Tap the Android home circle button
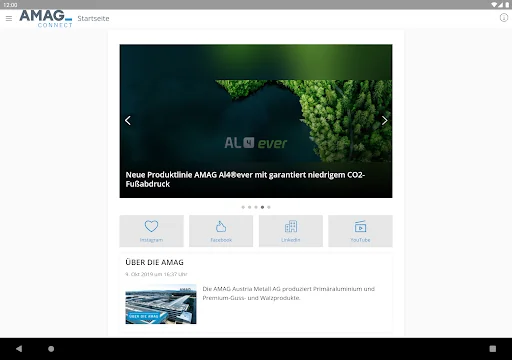The height and width of the screenshot is (360, 512). point(51,349)
